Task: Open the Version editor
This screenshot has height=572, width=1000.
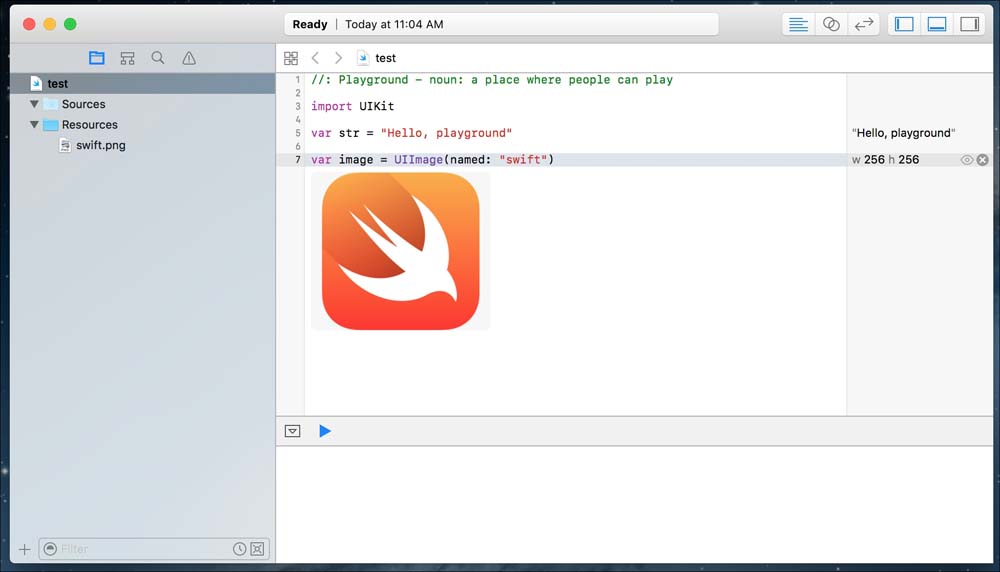Action: click(x=863, y=24)
